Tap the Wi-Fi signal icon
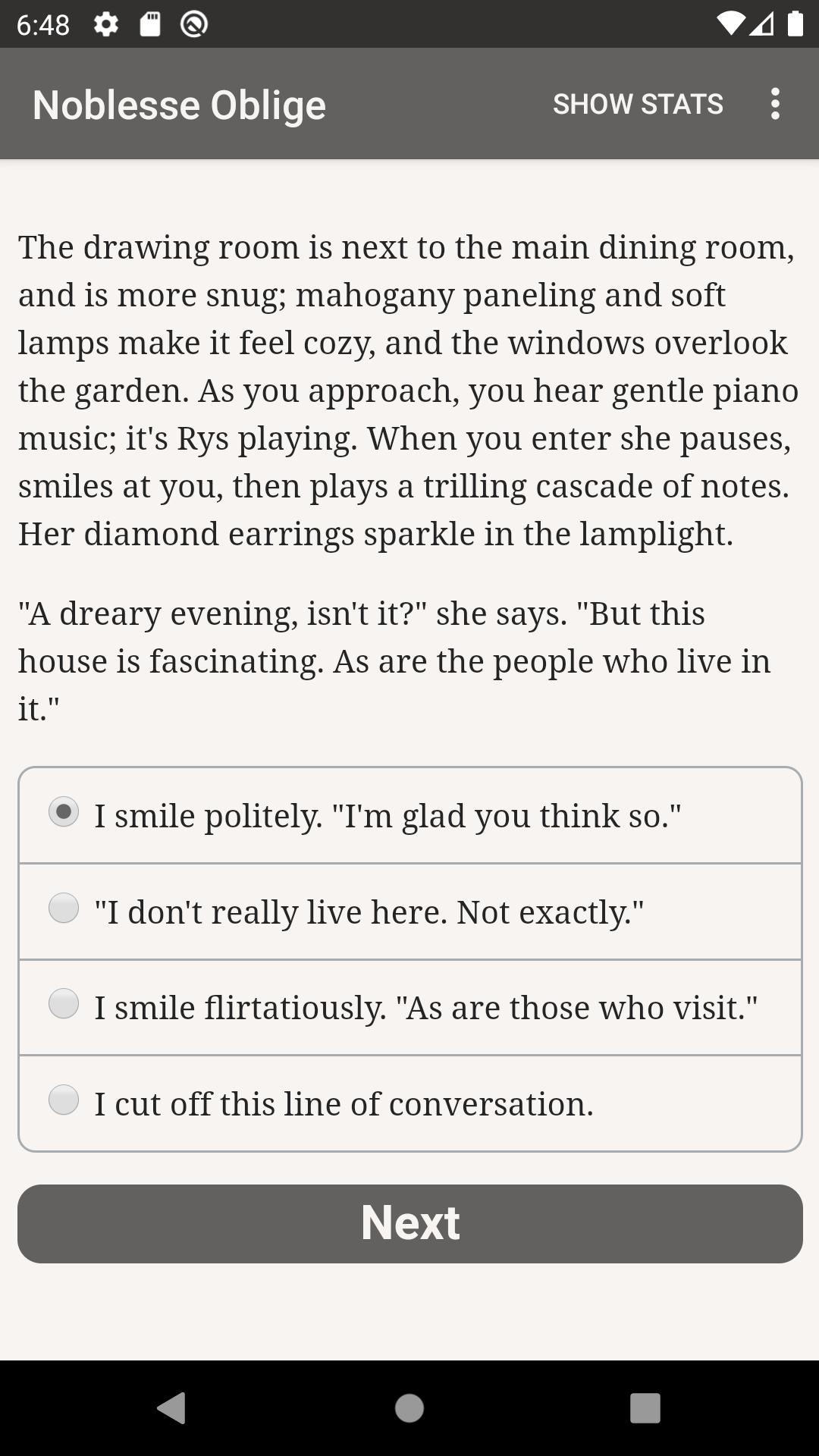819x1456 pixels. 730,24
